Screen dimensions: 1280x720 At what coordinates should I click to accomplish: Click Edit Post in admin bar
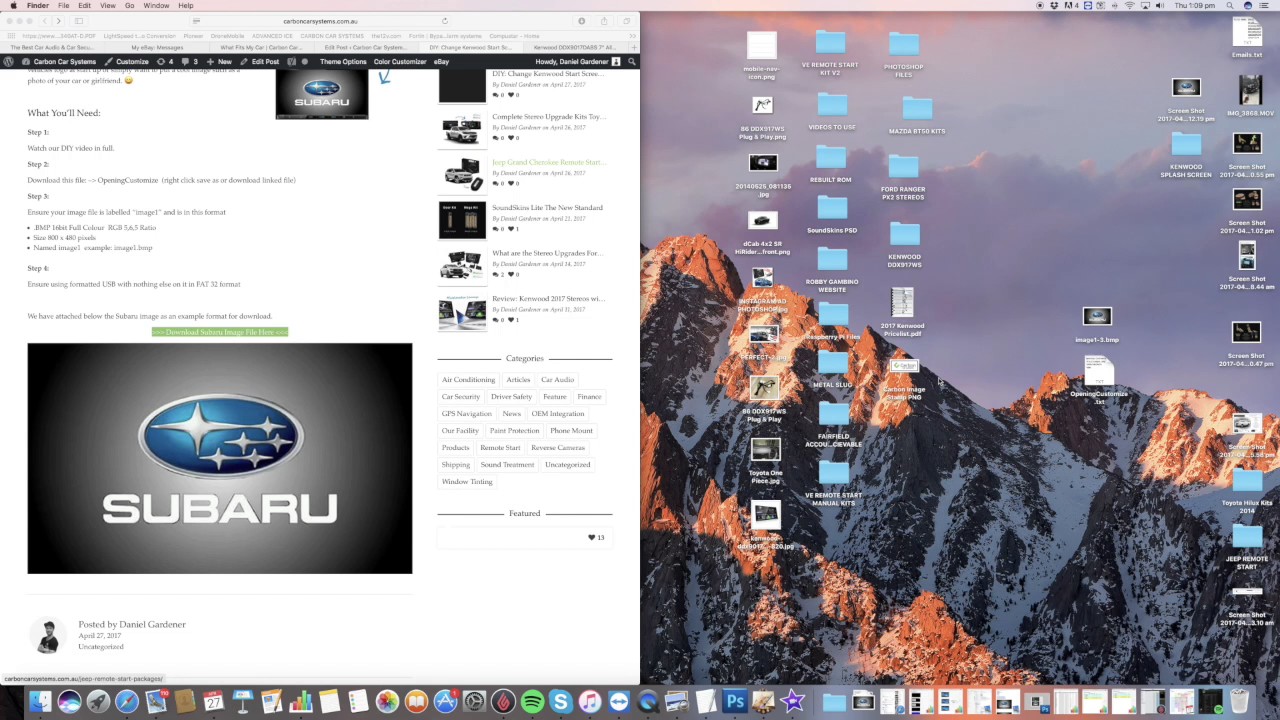click(x=259, y=61)
